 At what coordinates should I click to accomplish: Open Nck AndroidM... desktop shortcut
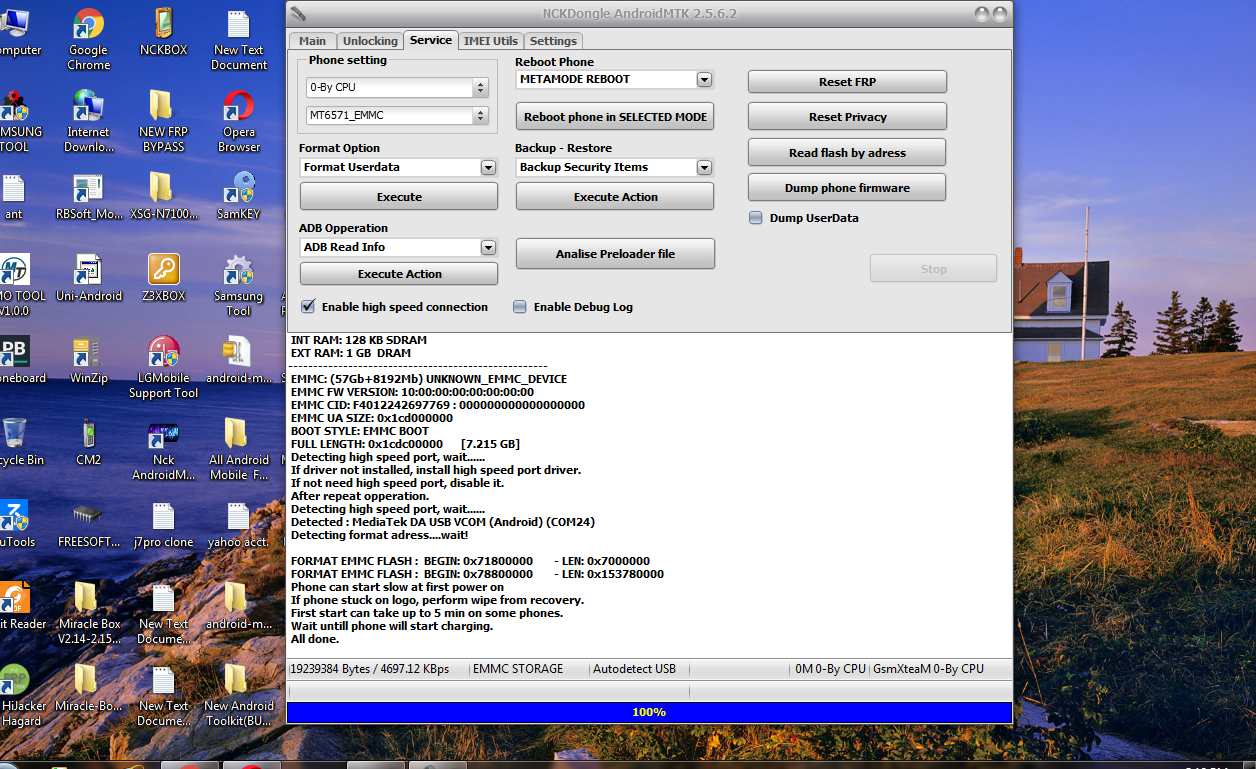tap(163, 450)
